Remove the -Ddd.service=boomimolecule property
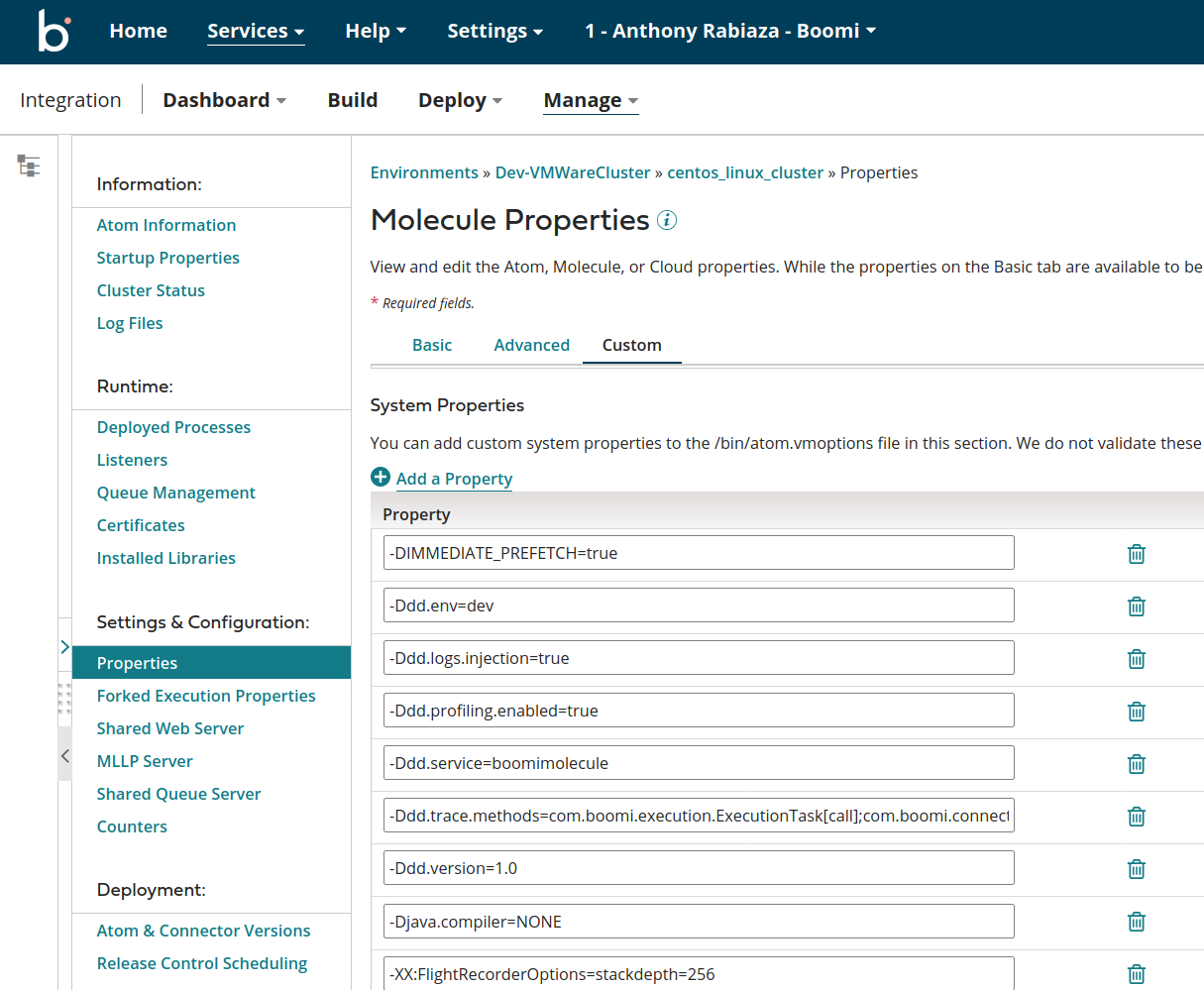 1137,764
